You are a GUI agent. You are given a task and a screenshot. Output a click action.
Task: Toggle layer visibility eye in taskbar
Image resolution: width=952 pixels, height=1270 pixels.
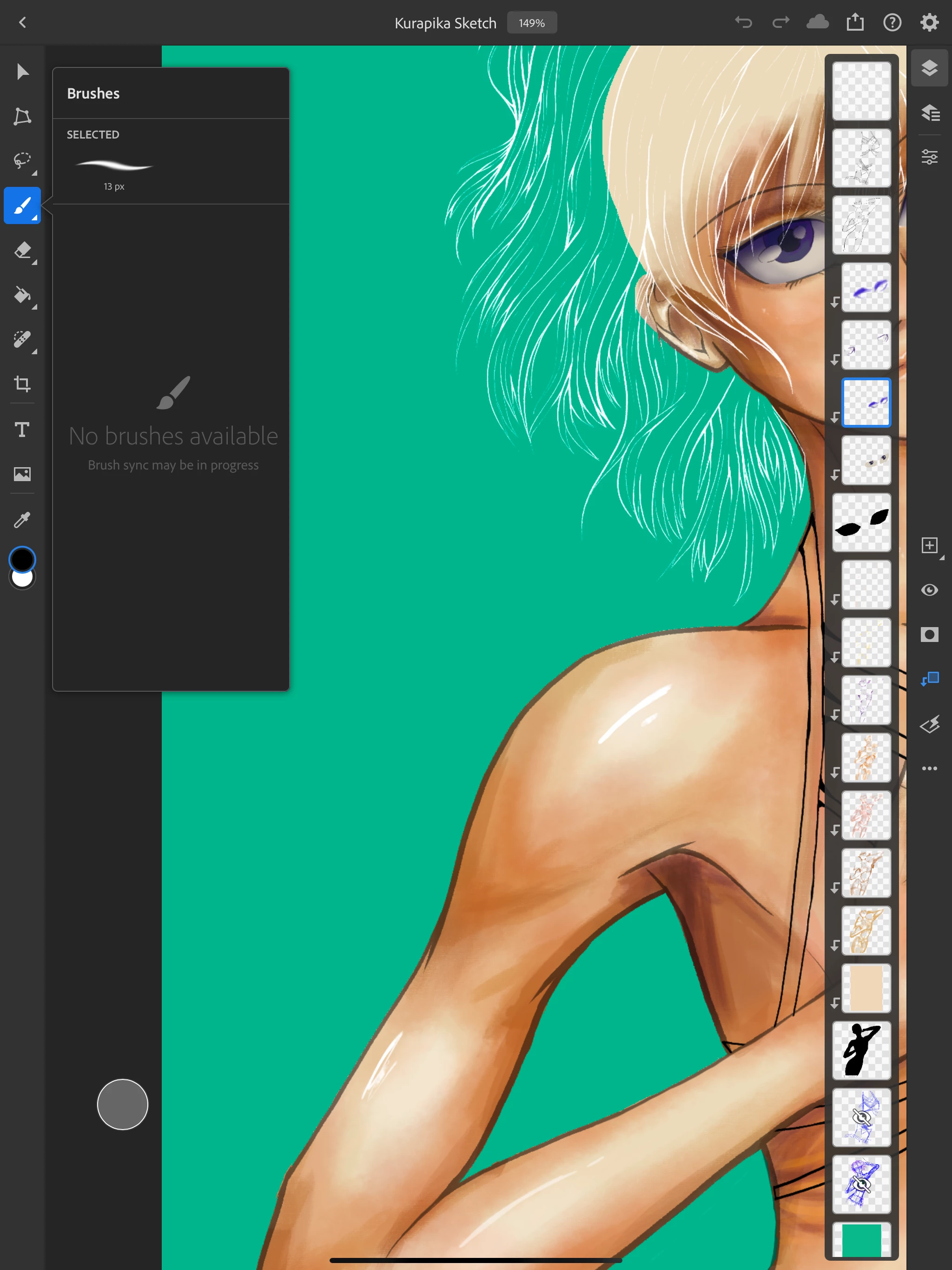click(929, 590)
